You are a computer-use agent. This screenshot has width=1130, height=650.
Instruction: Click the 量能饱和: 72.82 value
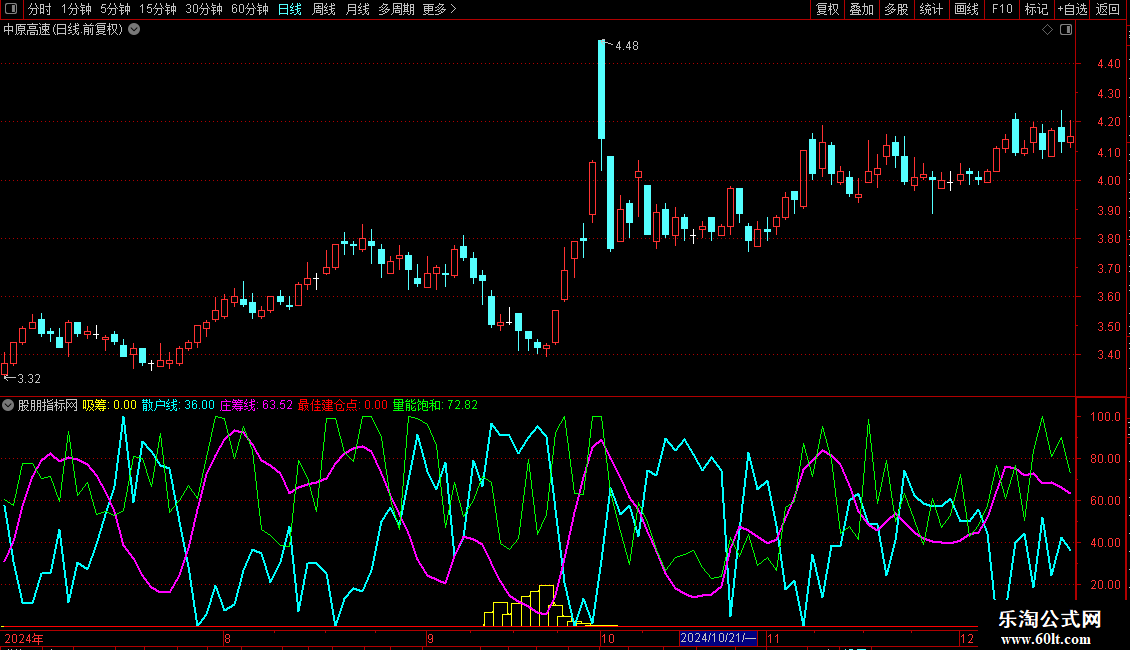click(x=435, y=405)
